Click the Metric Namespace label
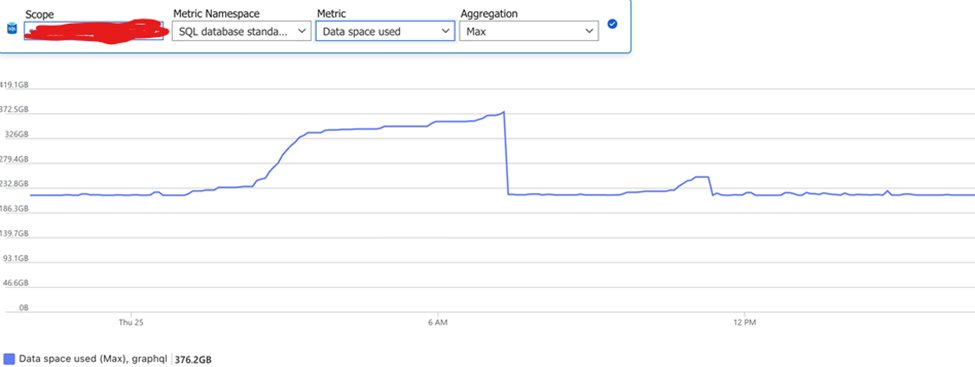 tap(216, 13)
